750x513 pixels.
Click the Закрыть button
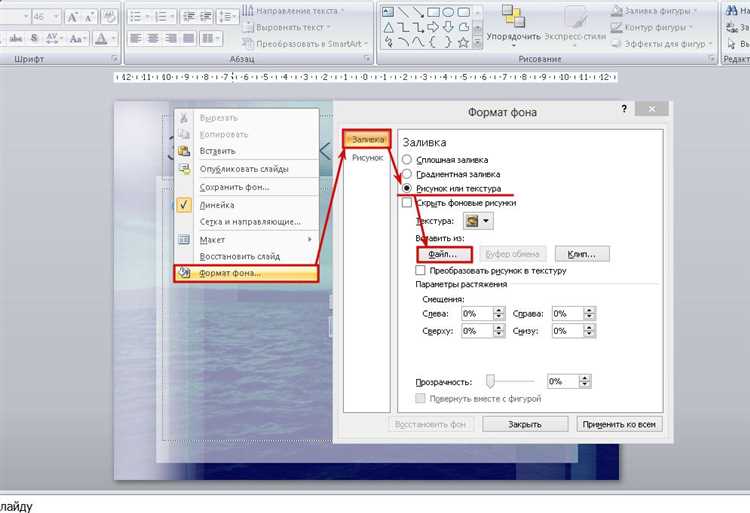[x=525, y=424]
